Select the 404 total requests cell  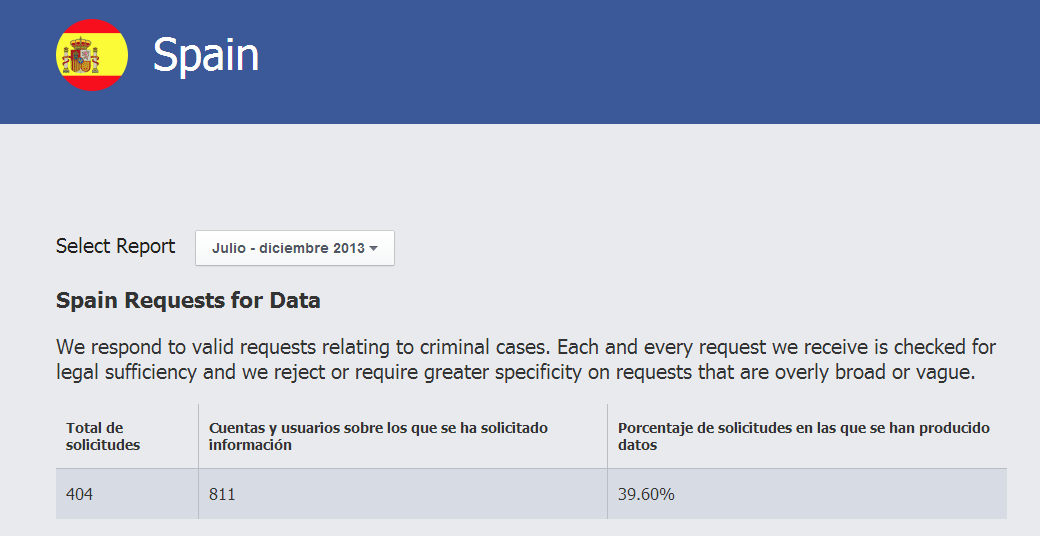(127, 494)
